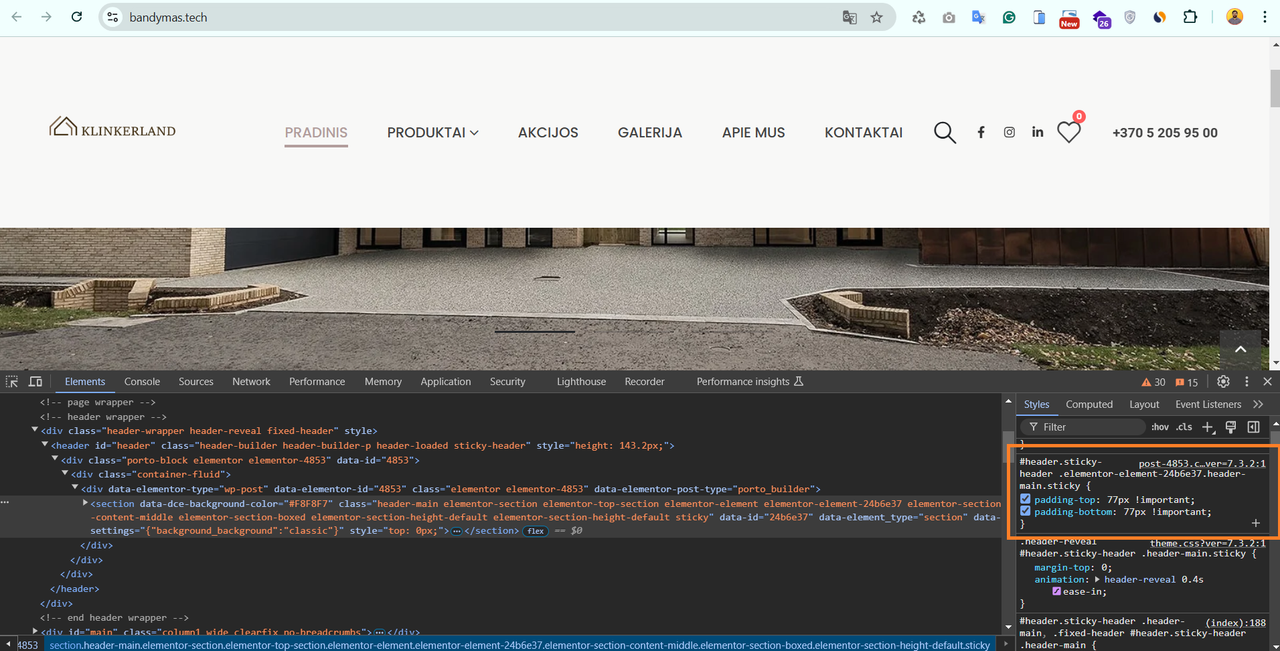Uncheck the padding-bottom declaration checkbox
This screenshot has width=1280, height=651.
[1025, 511]
